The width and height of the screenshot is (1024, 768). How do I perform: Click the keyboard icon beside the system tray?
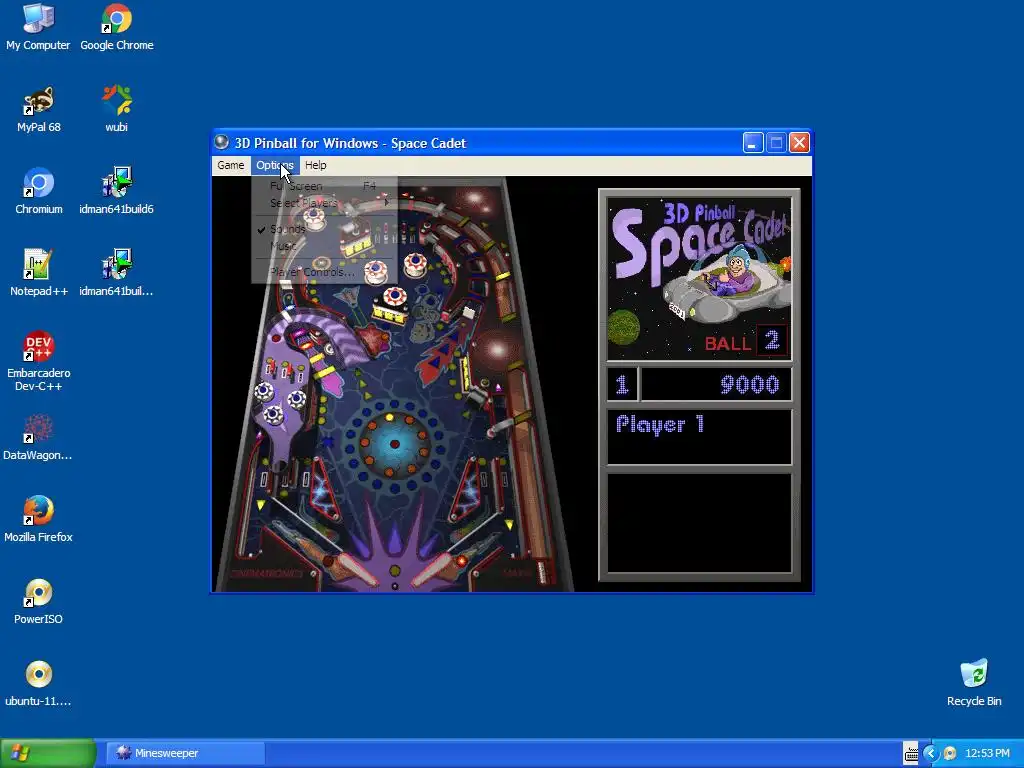[911, 753]
